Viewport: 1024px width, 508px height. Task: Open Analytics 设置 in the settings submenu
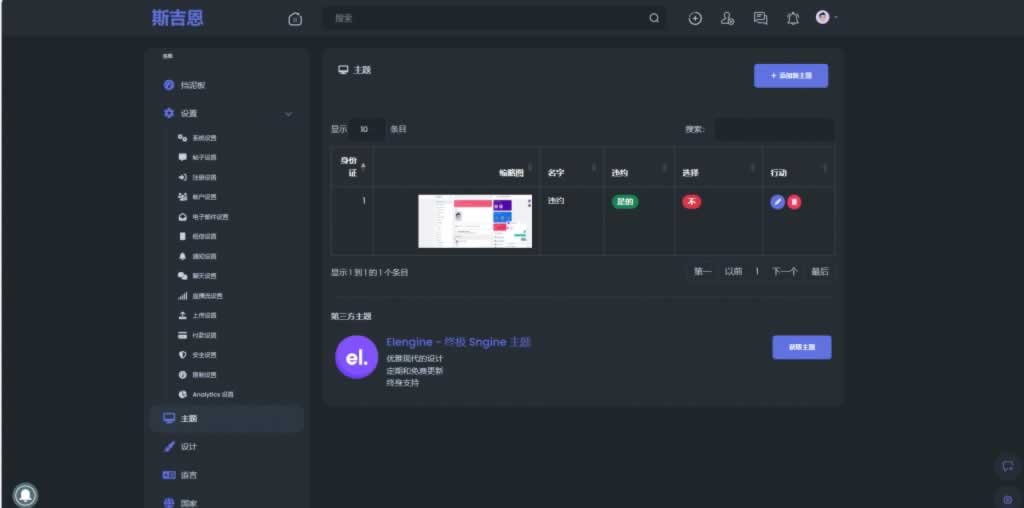click(212, 395)
